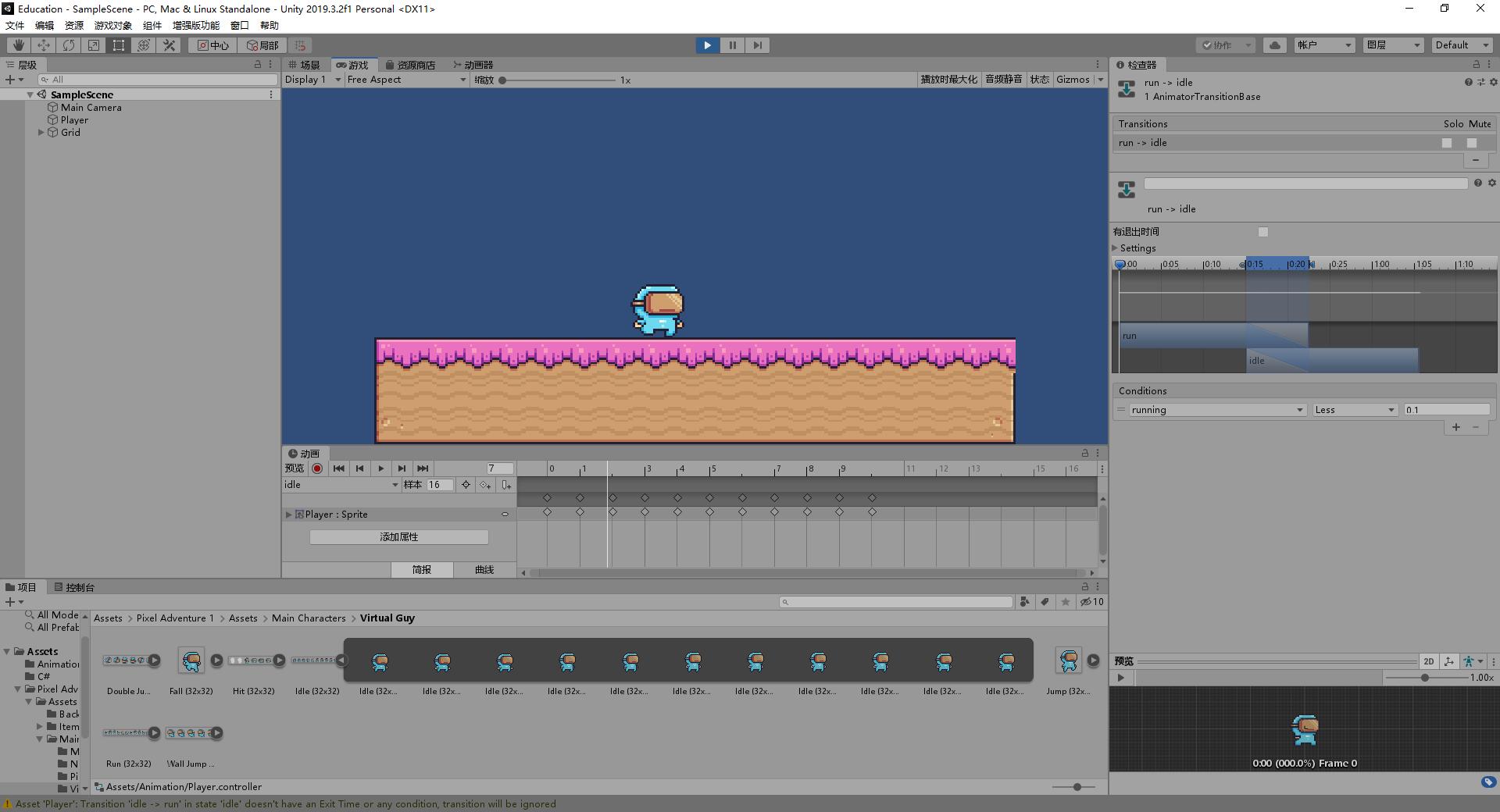The width and height of the screenshot is (1500, 812).
Task: Click the cloud services icon
Action: [x=1275, y=45]
